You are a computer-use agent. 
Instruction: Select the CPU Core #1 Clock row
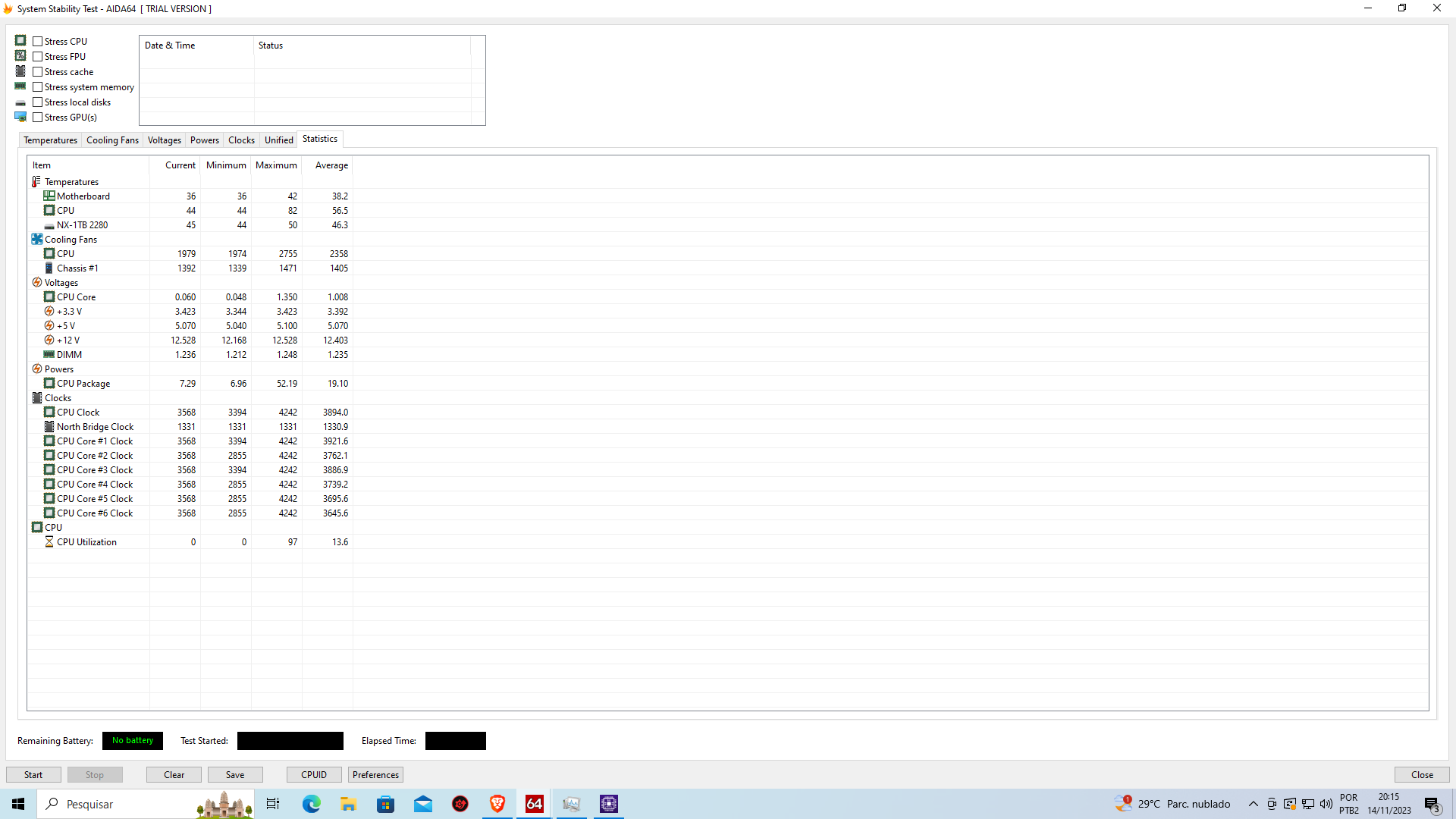point(190,441)
